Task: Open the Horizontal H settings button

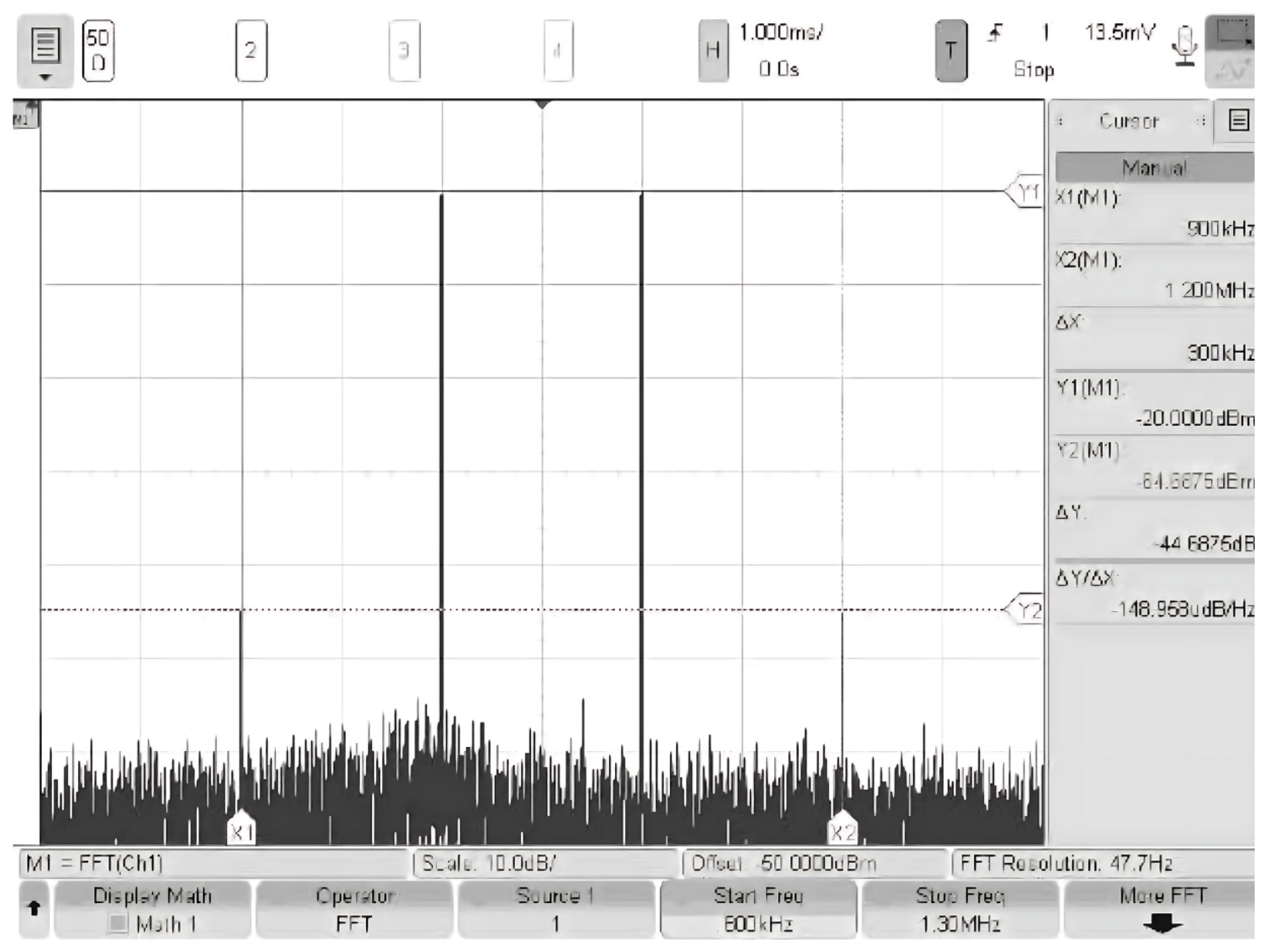Action: (x=713, y=51)
